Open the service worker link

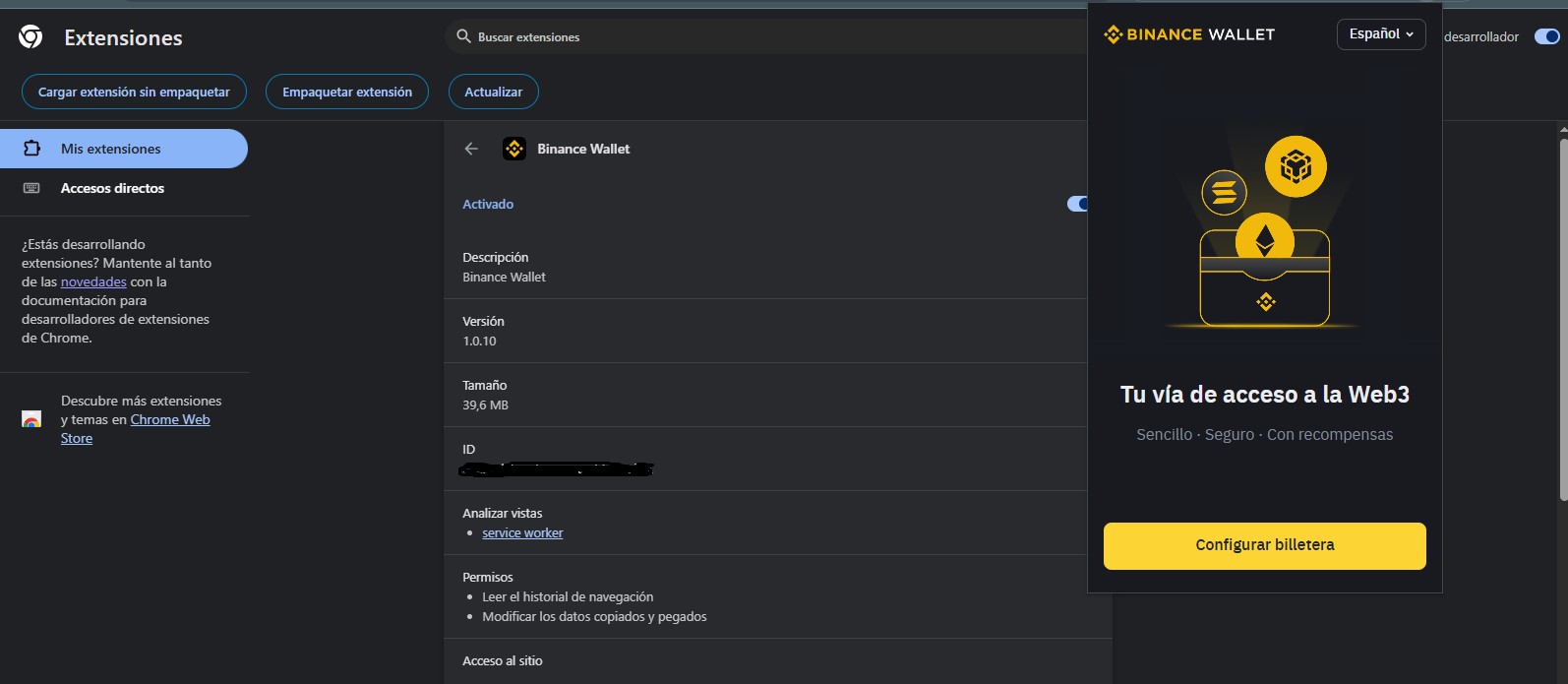[522, 532]
